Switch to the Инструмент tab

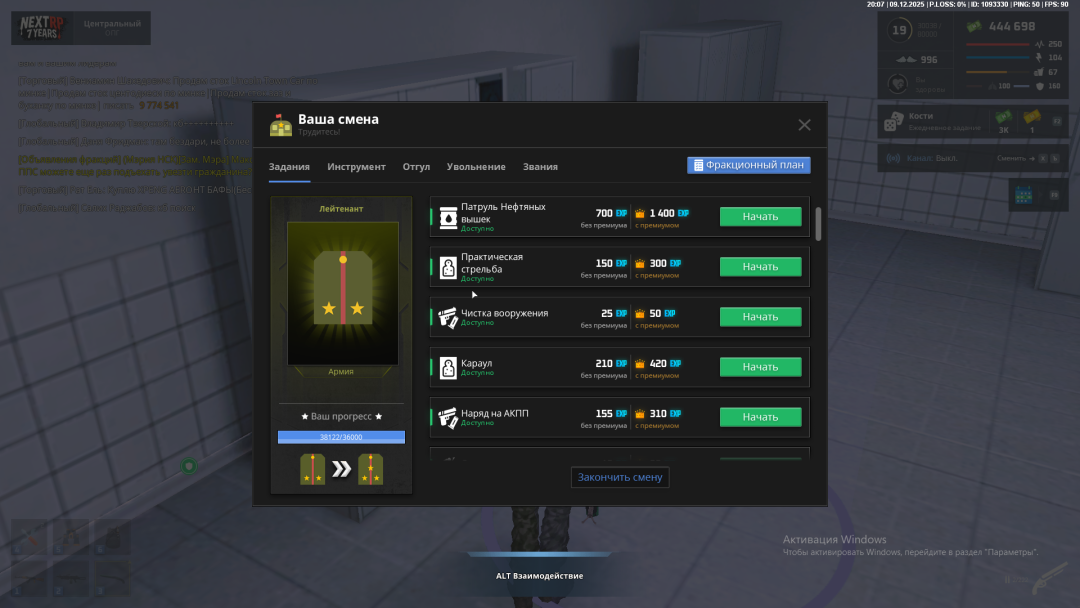356,167
